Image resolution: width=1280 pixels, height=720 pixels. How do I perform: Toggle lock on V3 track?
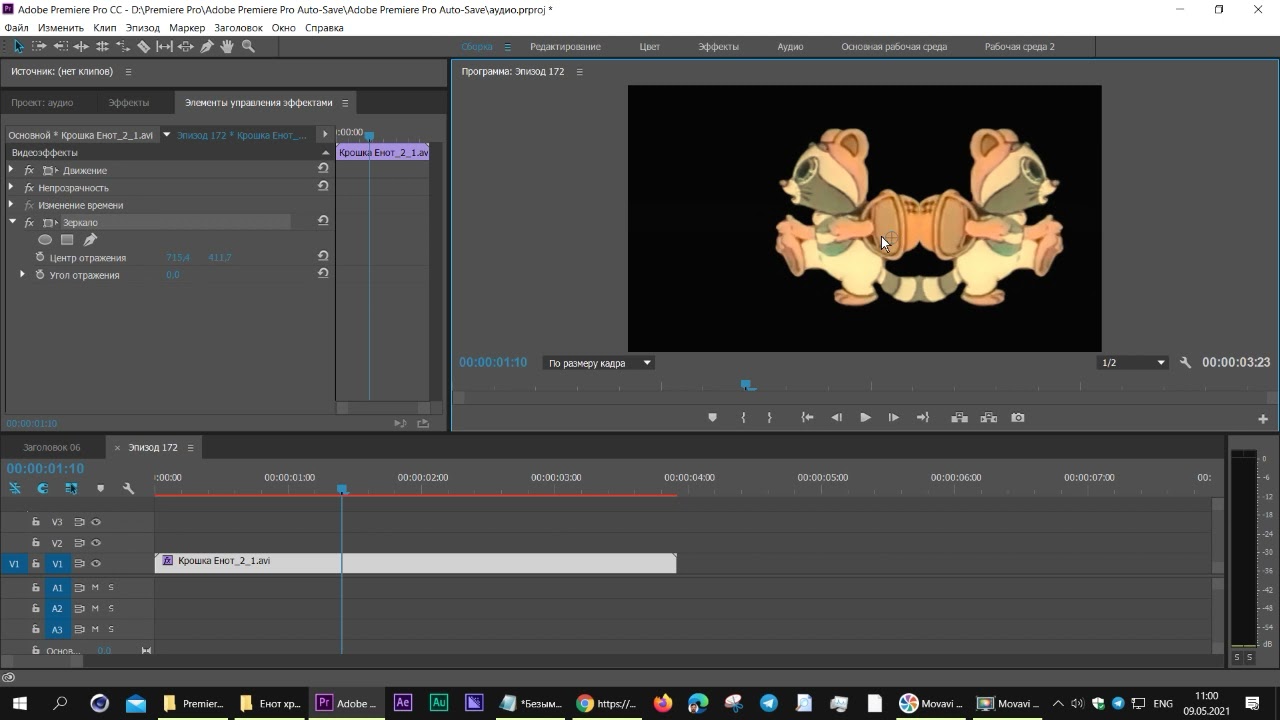(36, 522)
